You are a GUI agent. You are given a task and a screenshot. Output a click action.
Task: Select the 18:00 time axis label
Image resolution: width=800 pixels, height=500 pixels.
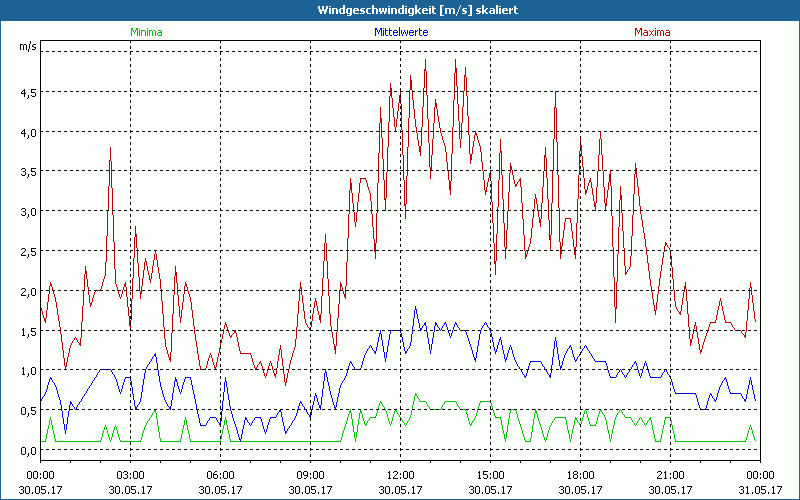click(x=580, y=475)
